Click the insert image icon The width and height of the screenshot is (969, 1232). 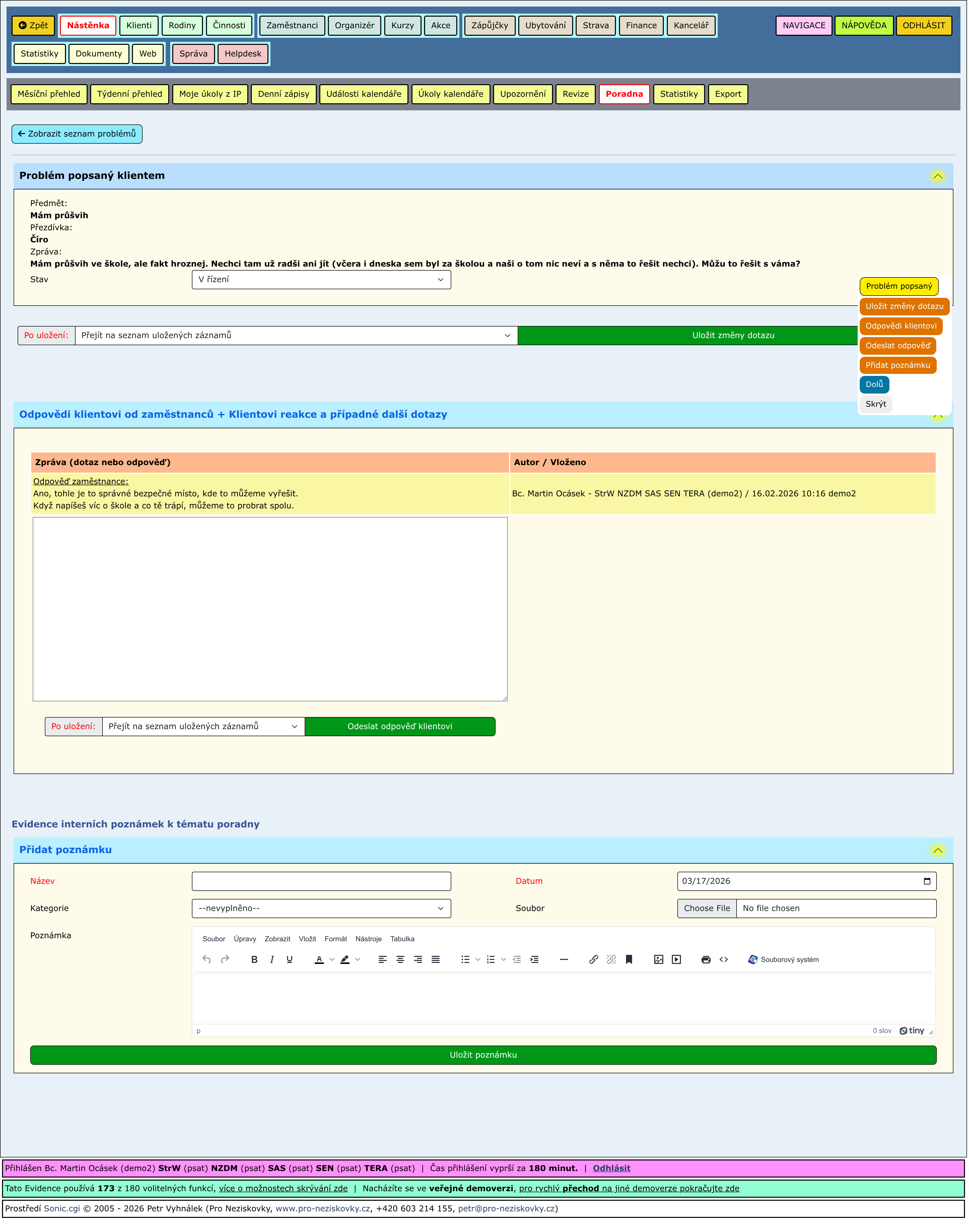(x=659, y=960)
